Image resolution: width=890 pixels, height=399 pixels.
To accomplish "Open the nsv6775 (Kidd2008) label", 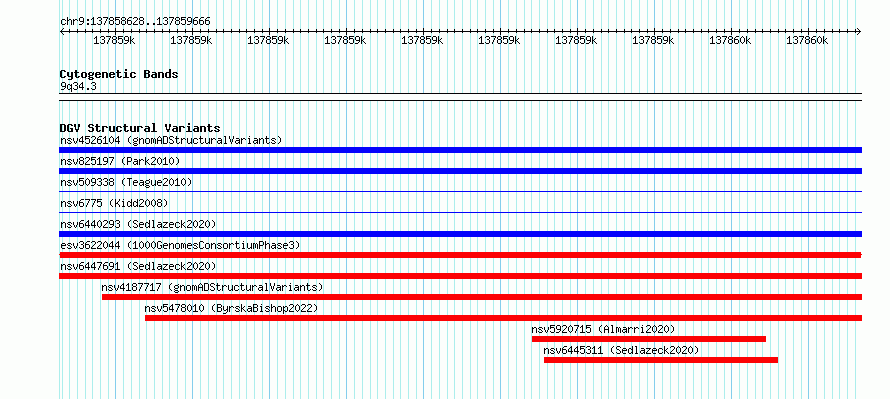I will click(x=114, y=203).
